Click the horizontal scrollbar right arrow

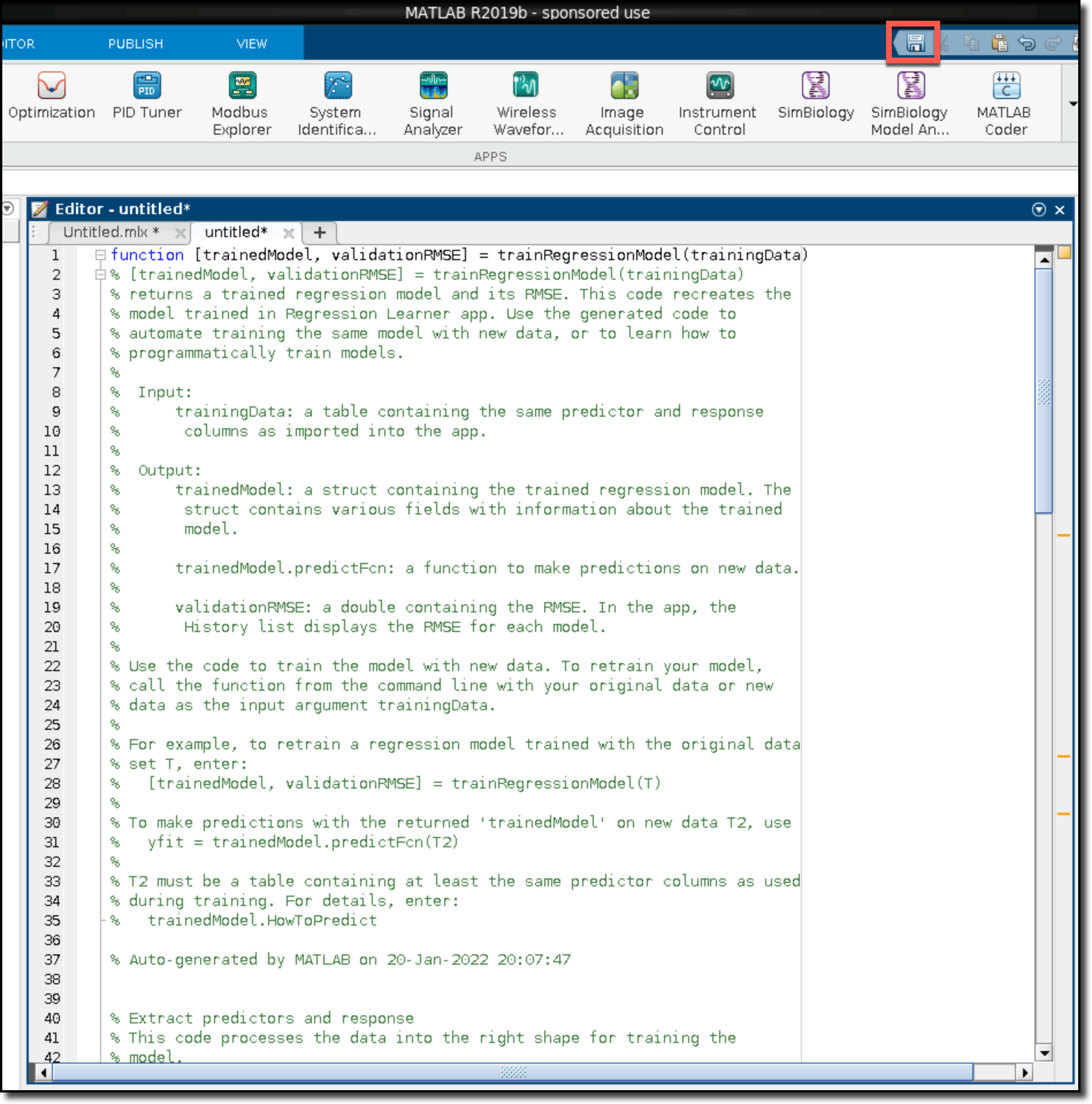tap(1024, 1072)
